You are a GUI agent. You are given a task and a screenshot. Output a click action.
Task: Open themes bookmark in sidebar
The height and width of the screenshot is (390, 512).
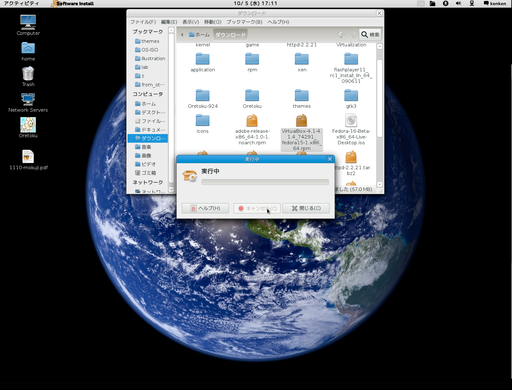pos(147,41)
